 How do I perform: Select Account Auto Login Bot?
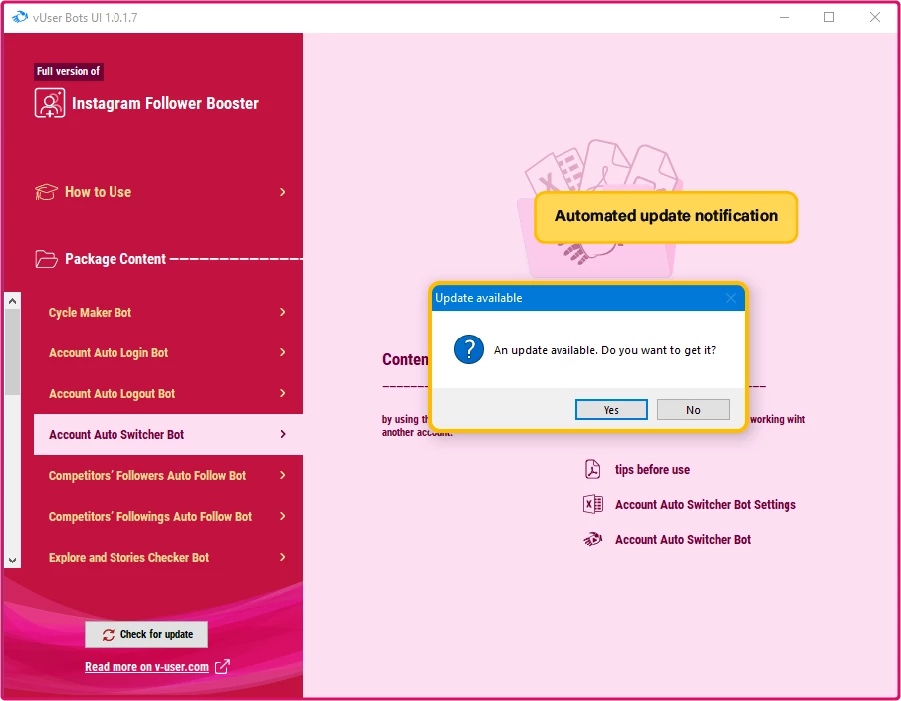(168, 352)
